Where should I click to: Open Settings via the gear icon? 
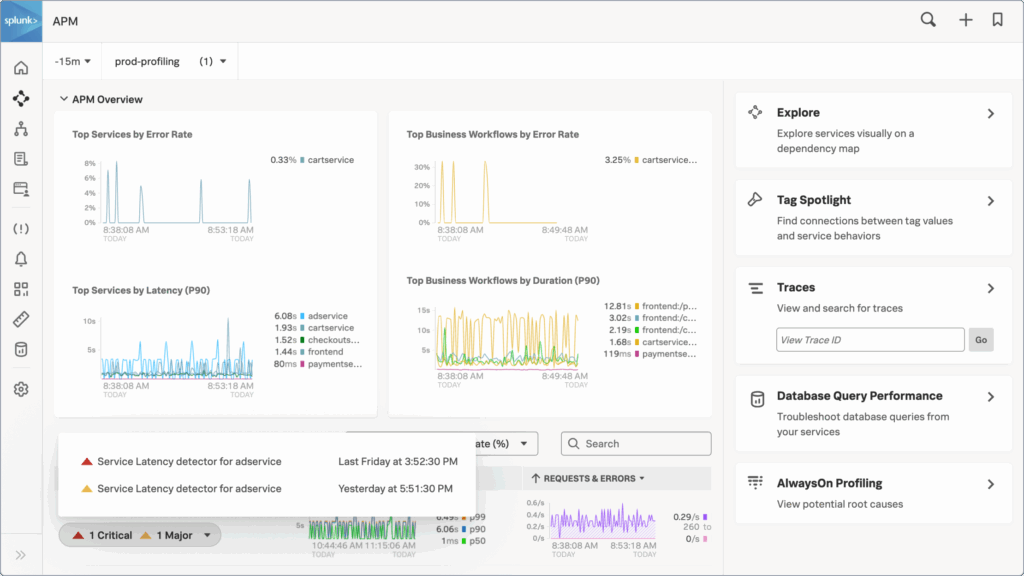click(x=20, y=388)
